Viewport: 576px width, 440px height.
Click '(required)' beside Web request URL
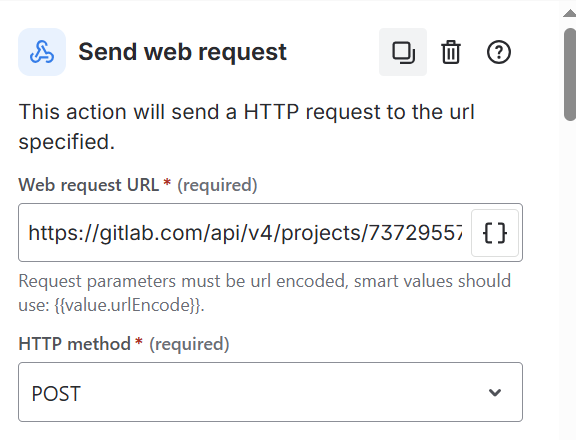(217, 185)
